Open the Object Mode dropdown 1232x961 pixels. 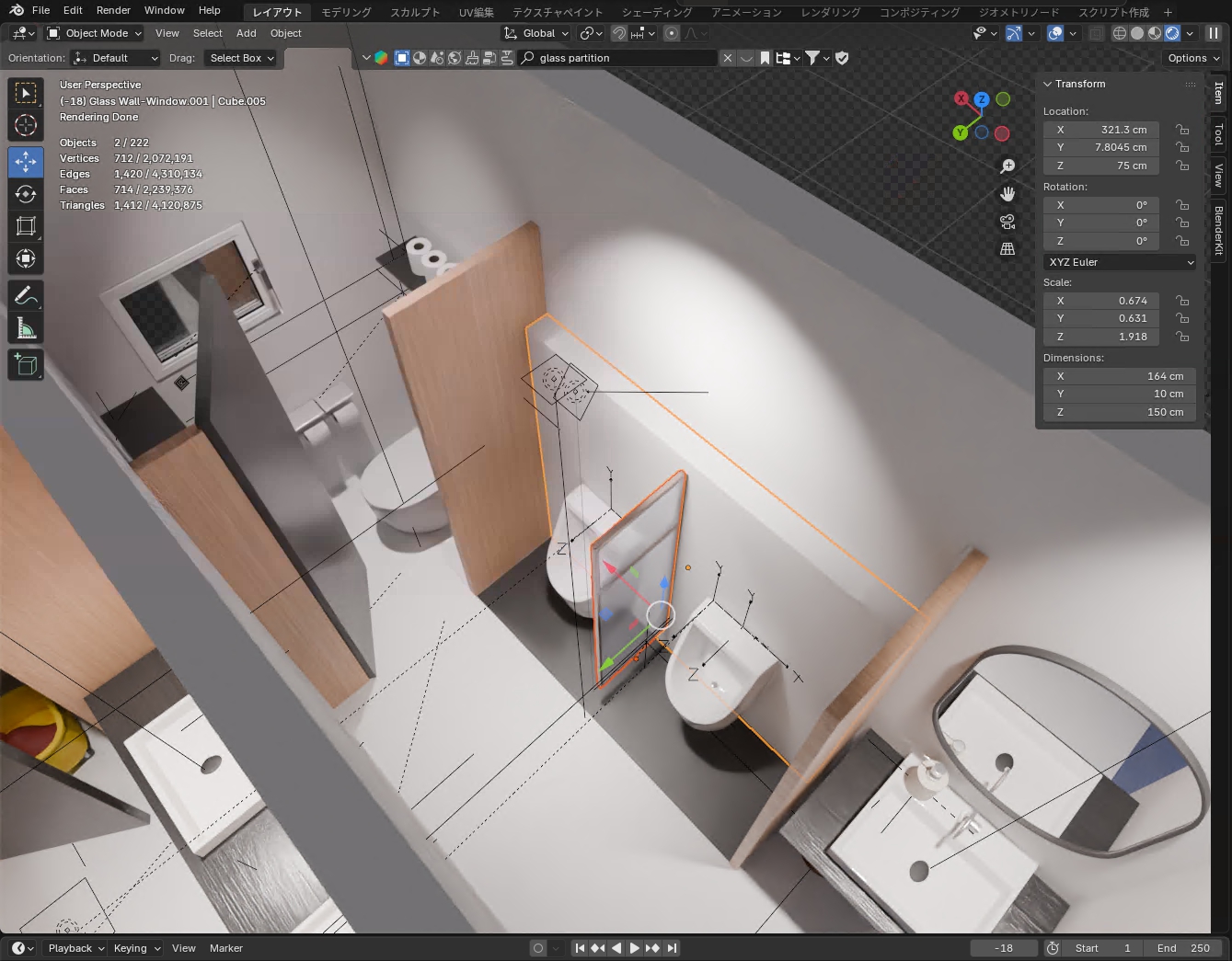(x=95, y=33)
